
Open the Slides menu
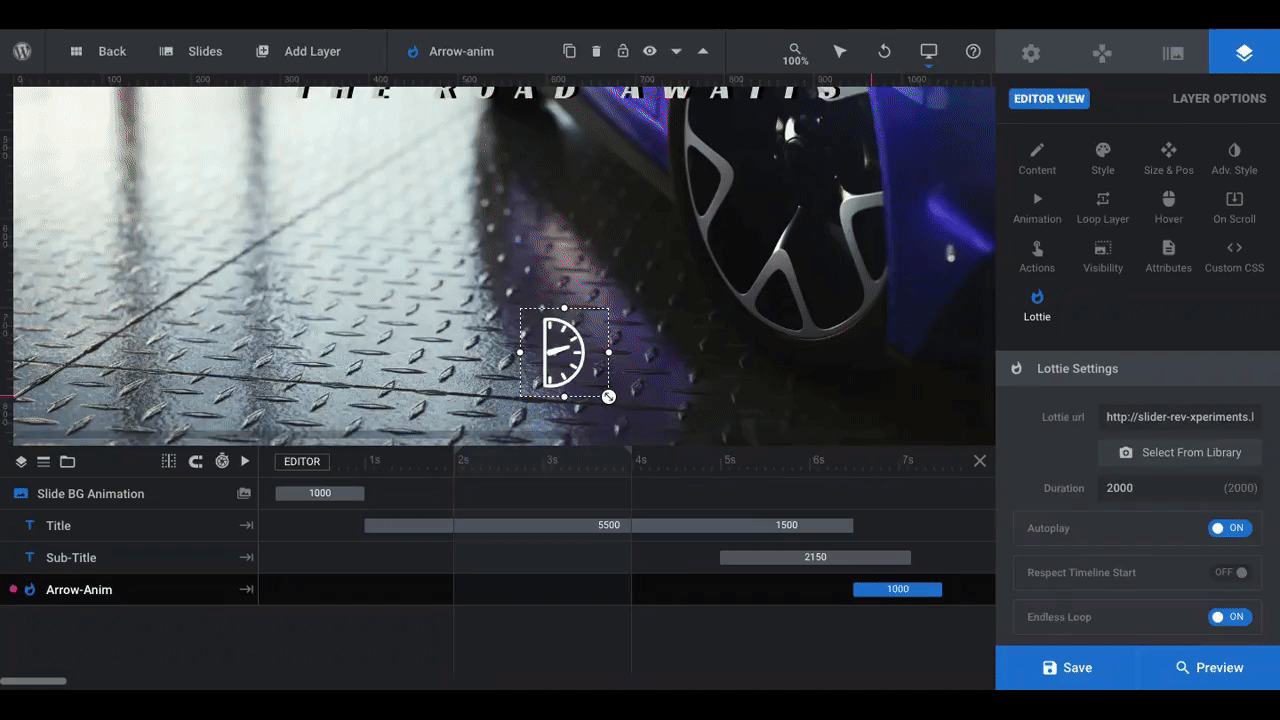point(191,51)
